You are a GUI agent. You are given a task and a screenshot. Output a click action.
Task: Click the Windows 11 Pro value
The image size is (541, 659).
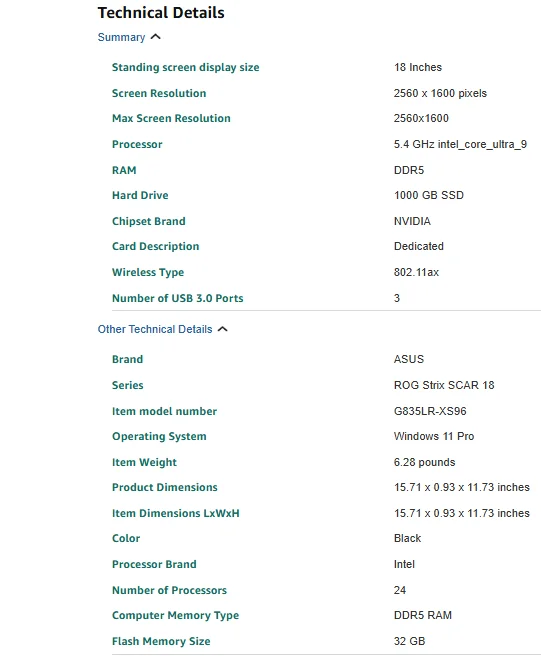coord(434,436)
